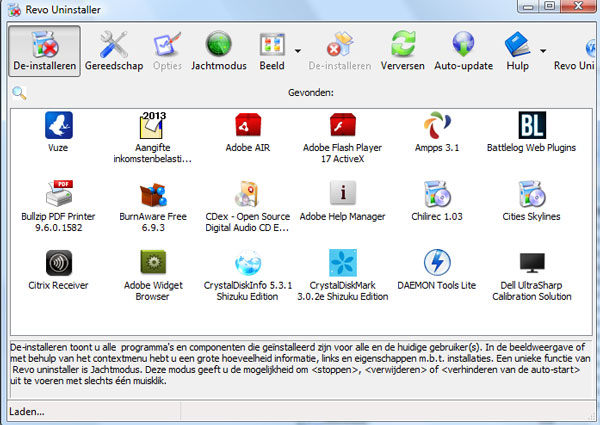Maximize the Revo Uninstaller window
The image size is (600, 425).
click(549, 6)
